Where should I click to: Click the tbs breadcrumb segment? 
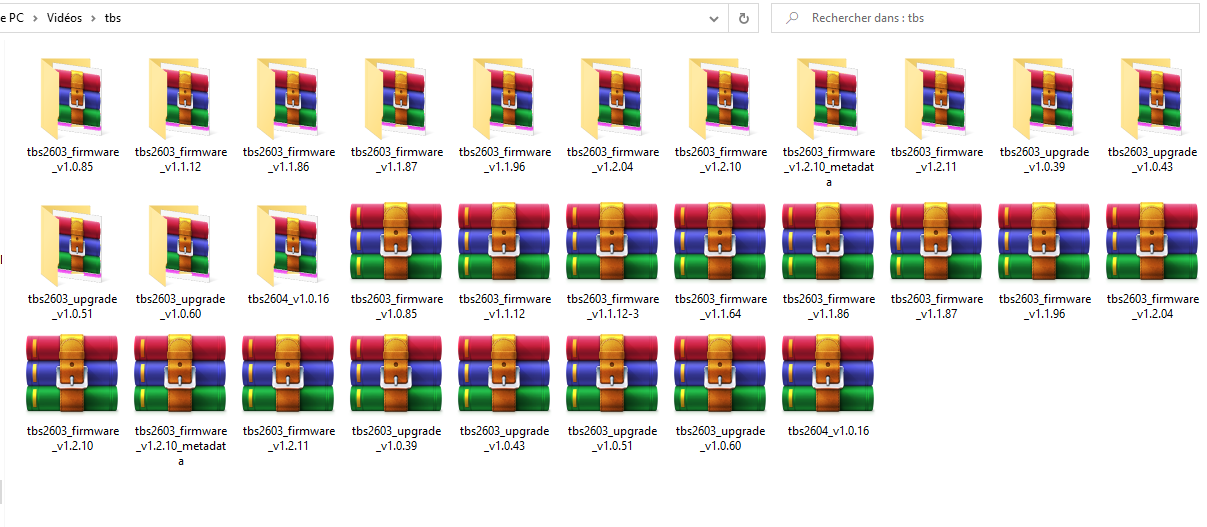pos(113,18)
